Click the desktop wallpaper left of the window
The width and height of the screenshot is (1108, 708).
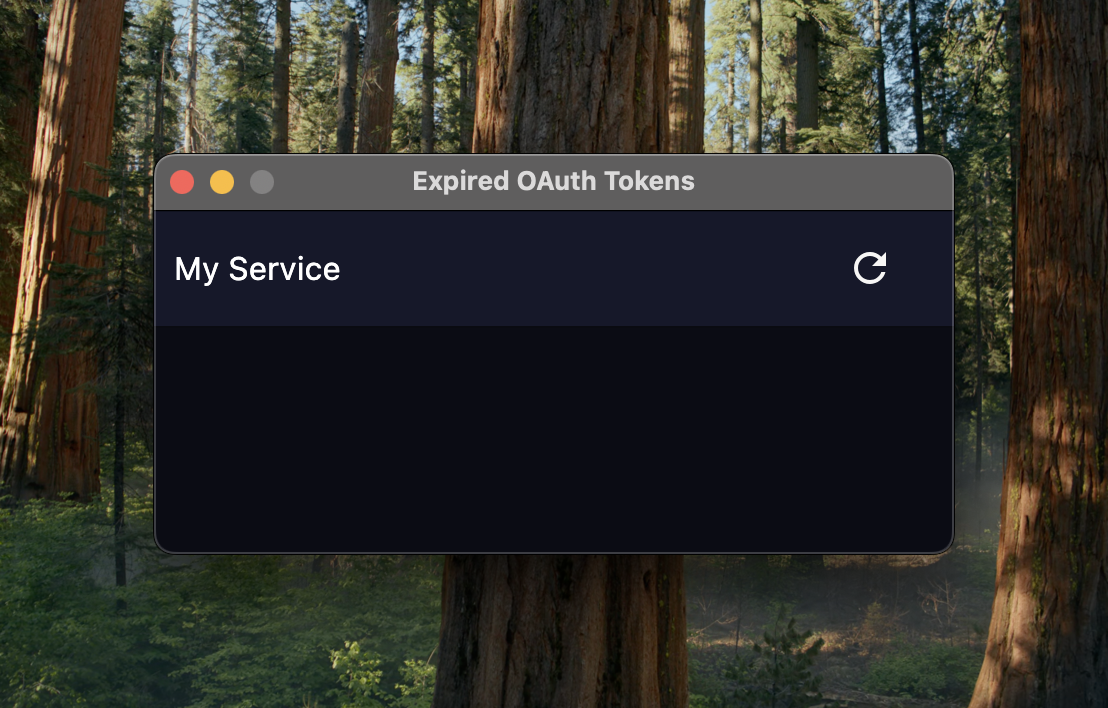76,353
